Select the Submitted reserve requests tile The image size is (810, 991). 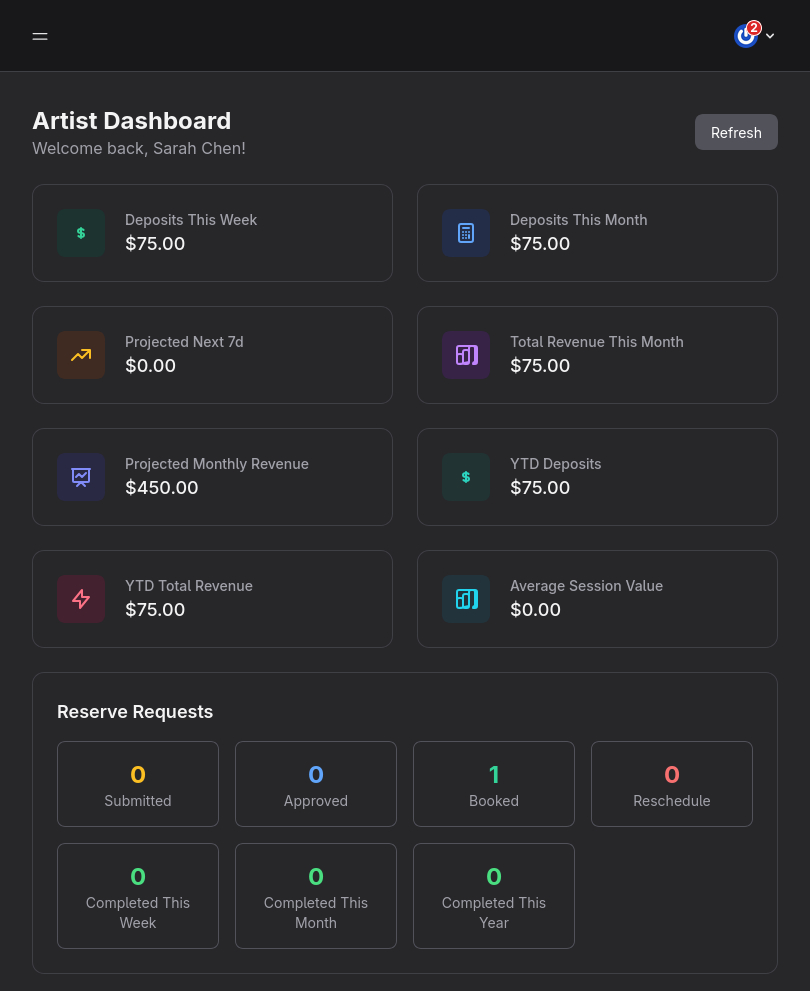click(x=138, y=784)
